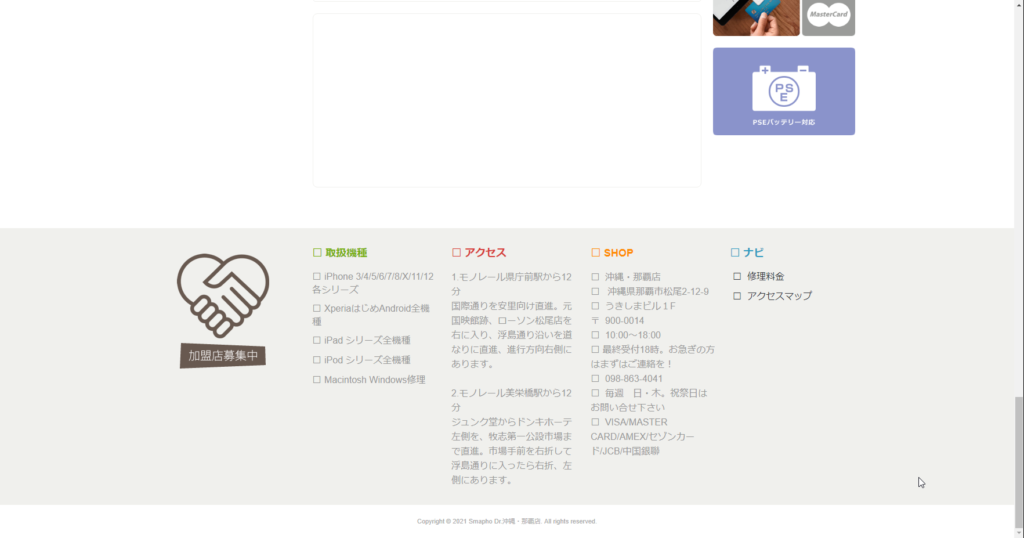Click the phone number 098-863-4041
Viewport: 1024px width, 538px height.
pyautogui.click(x=633, y=379)
